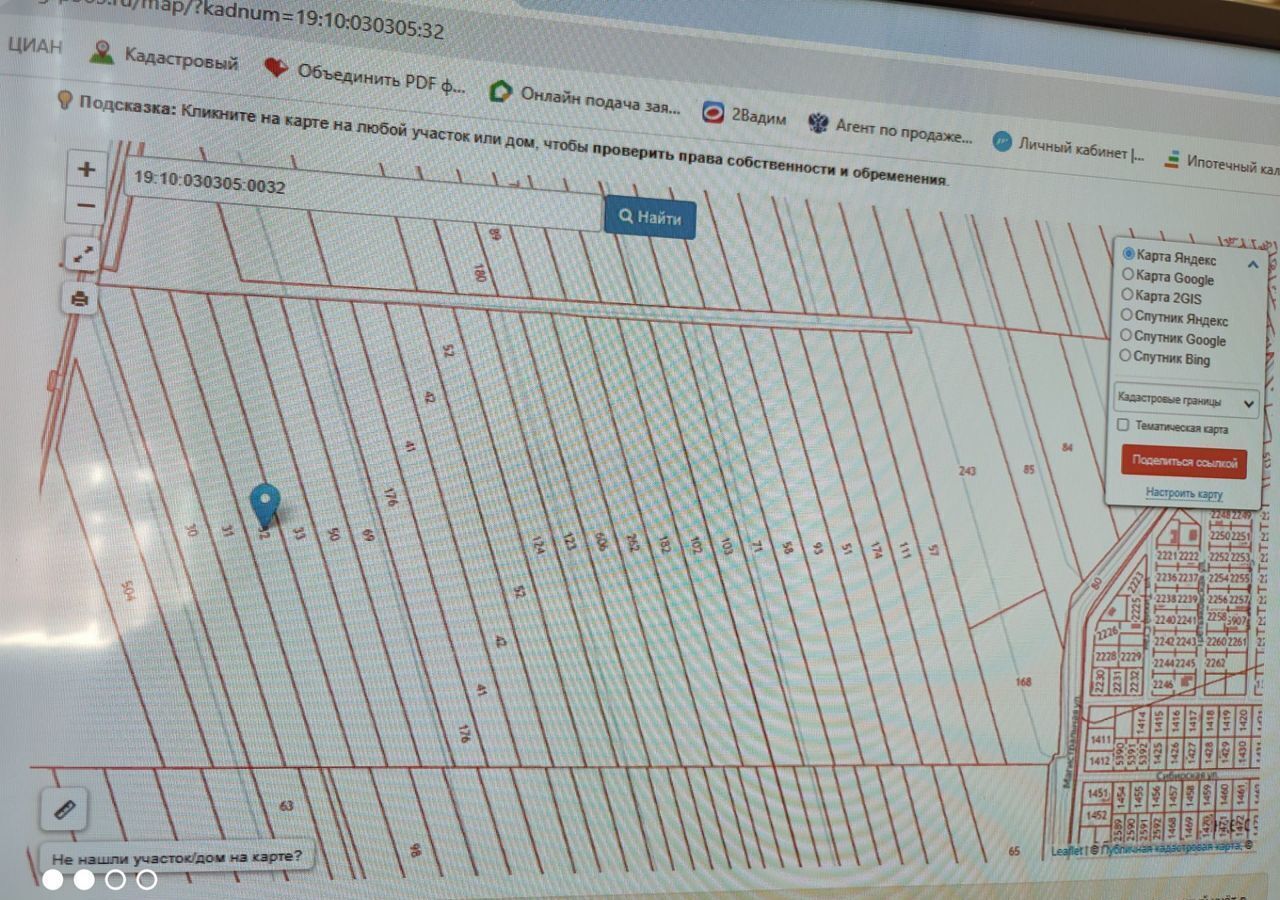Select parcel labeled 98 on map
This screenshot has height=900, width=1280.
pyautogui.click(x=414, y=851)
